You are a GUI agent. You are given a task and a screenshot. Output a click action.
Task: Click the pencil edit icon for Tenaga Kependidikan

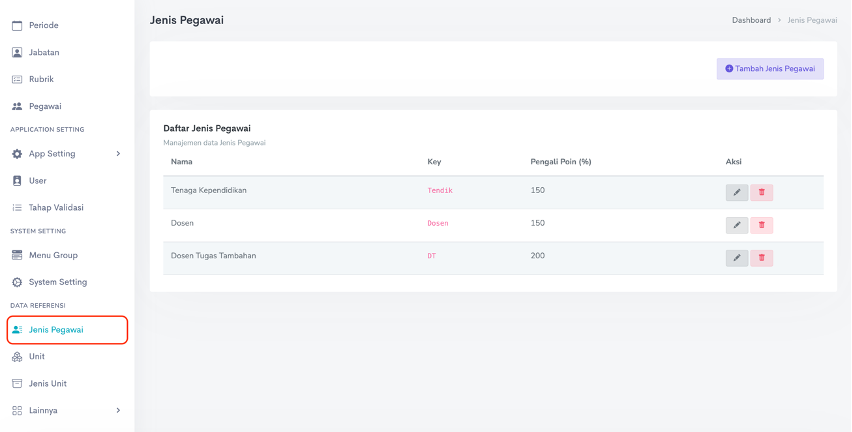point(736,193)
